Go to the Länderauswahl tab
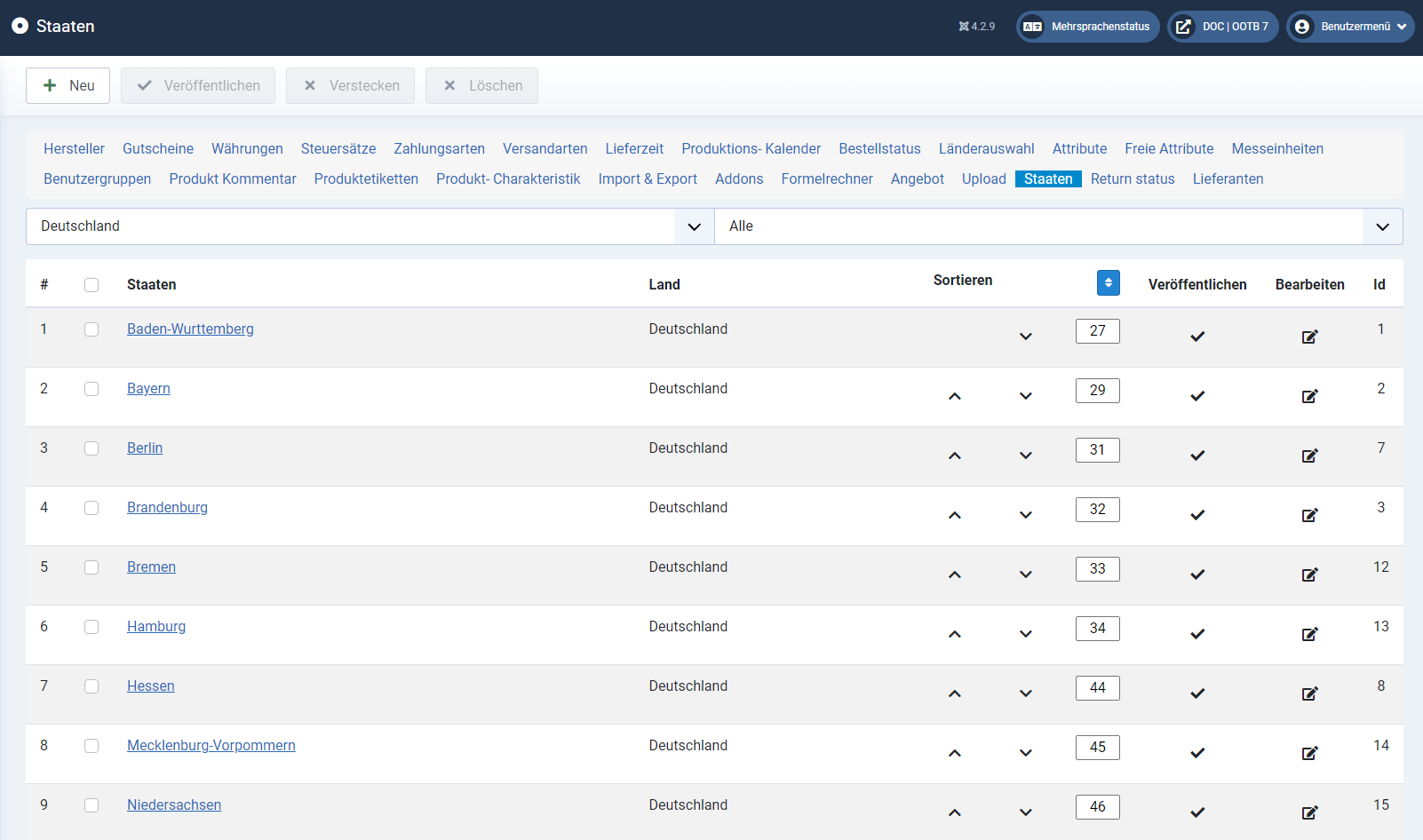Viewport: 1423px width, 840px height. tap(987, 148)
